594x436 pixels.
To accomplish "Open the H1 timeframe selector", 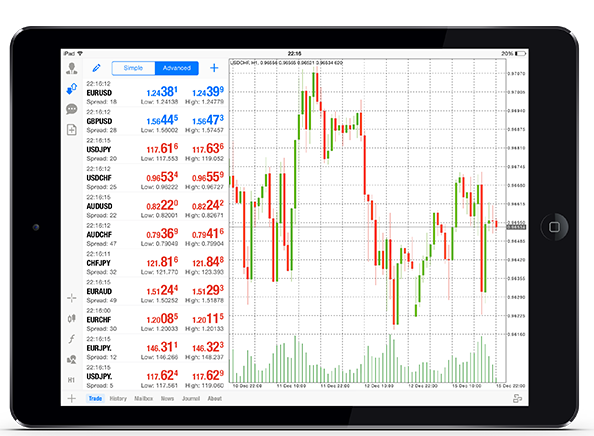I will pos(71,380).
